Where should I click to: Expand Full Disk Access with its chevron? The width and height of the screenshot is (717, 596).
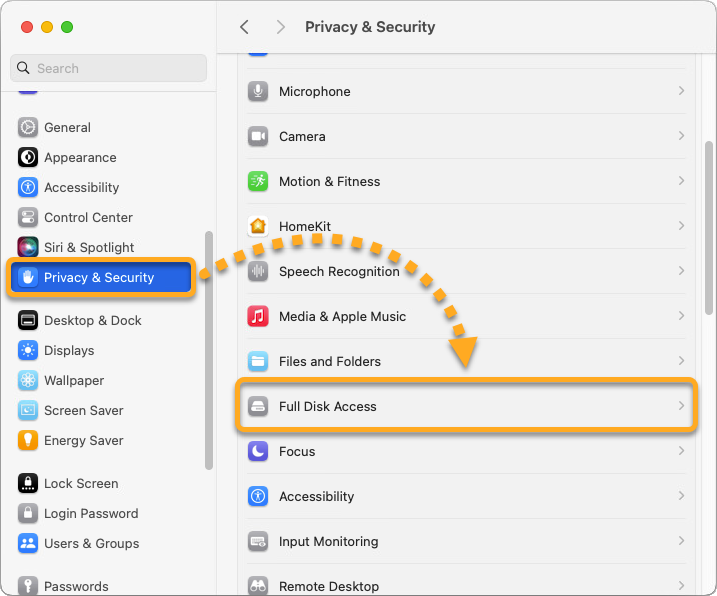(x=681, y=406)
